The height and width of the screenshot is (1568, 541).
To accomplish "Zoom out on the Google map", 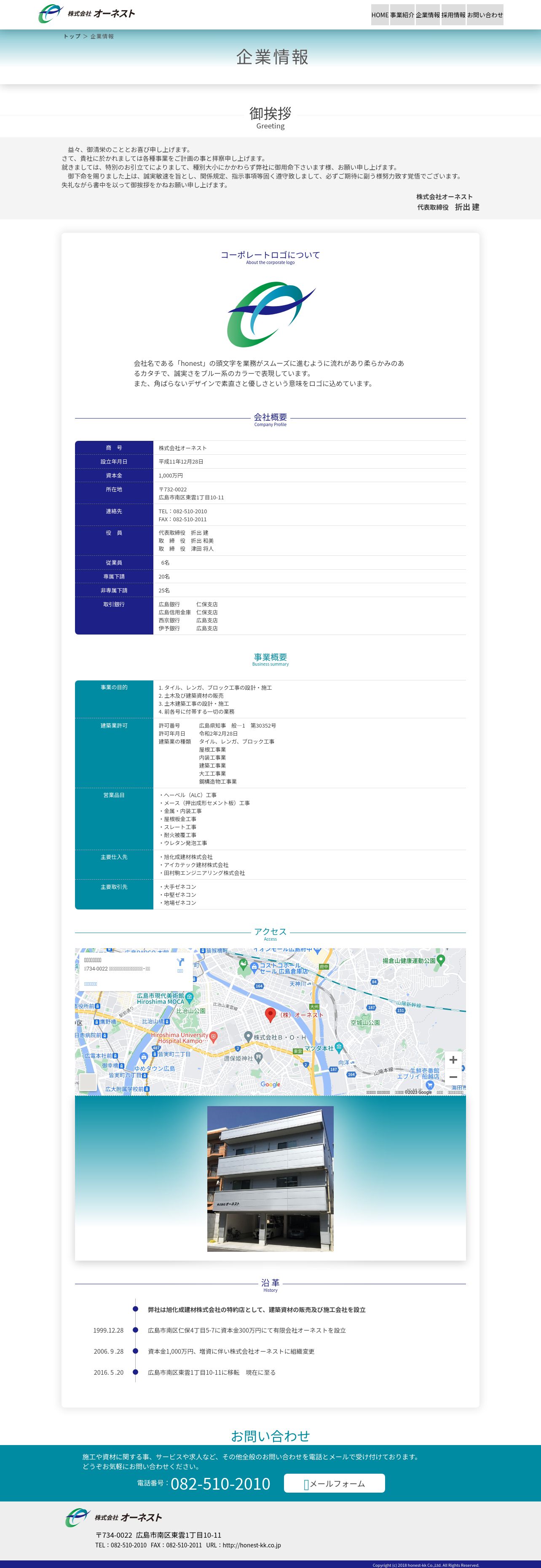I will coord(453,1077).
